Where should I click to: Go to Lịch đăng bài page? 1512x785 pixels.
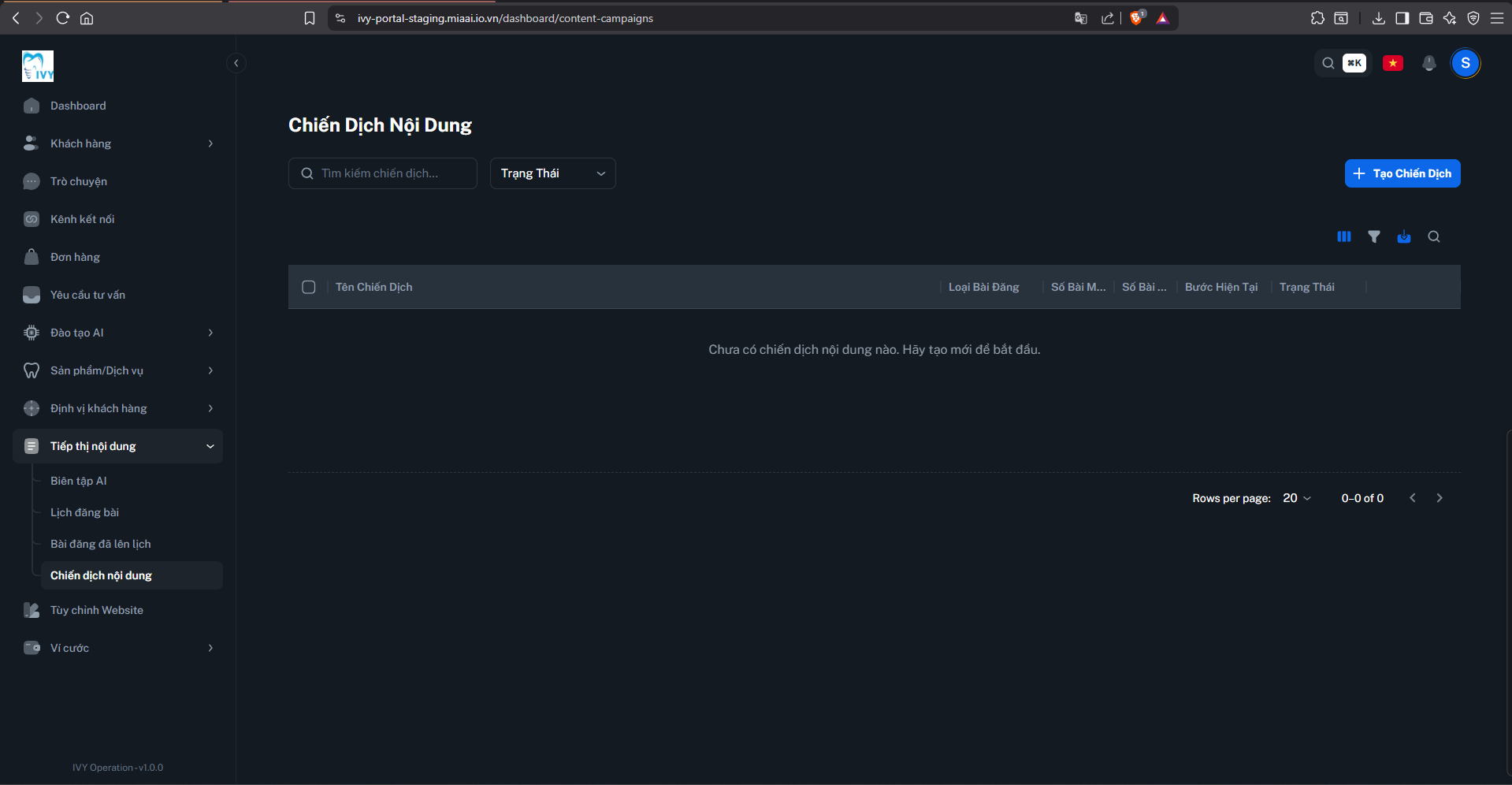coord(85,512)
